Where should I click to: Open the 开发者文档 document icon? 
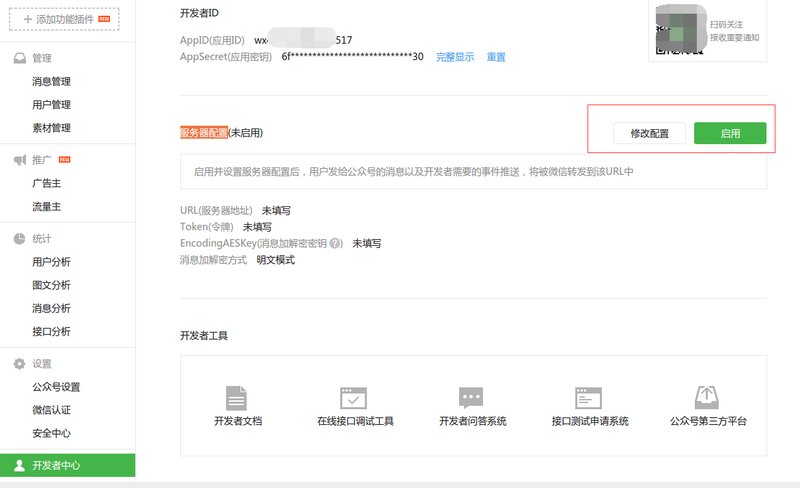[x=237, y=398]
